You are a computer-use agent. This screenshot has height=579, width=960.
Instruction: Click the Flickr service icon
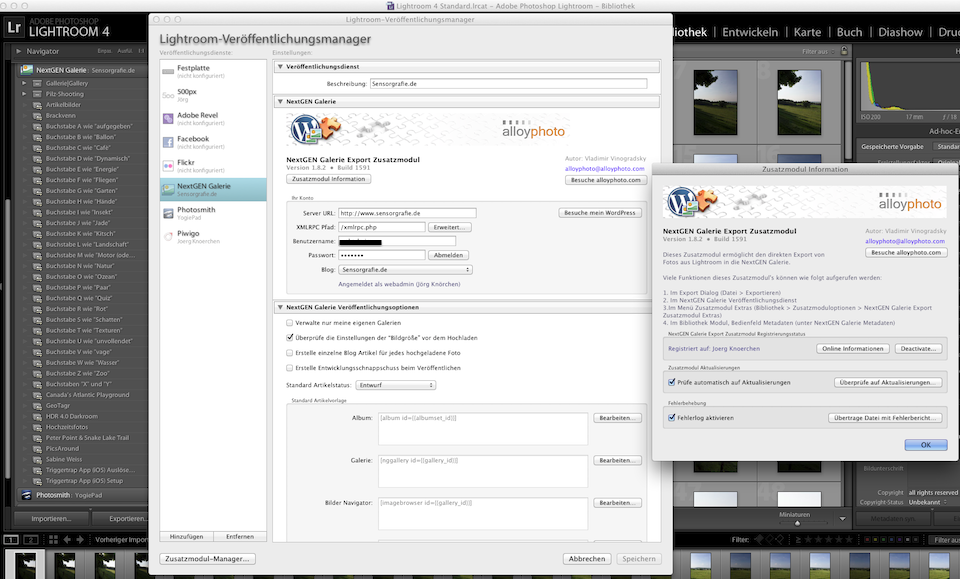tap(168, 166)
